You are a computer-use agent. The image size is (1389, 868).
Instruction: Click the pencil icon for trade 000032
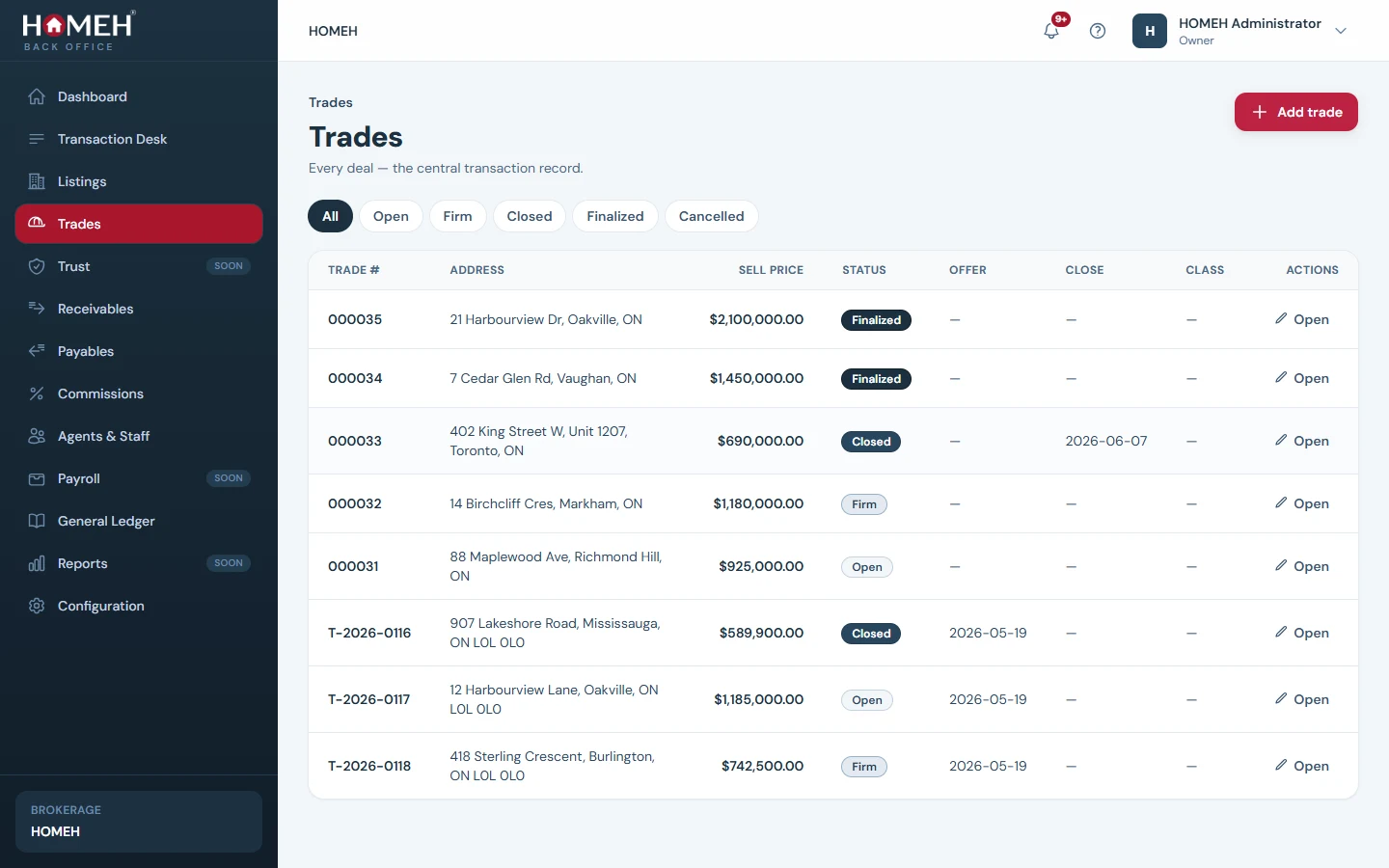click(1281, 502)
